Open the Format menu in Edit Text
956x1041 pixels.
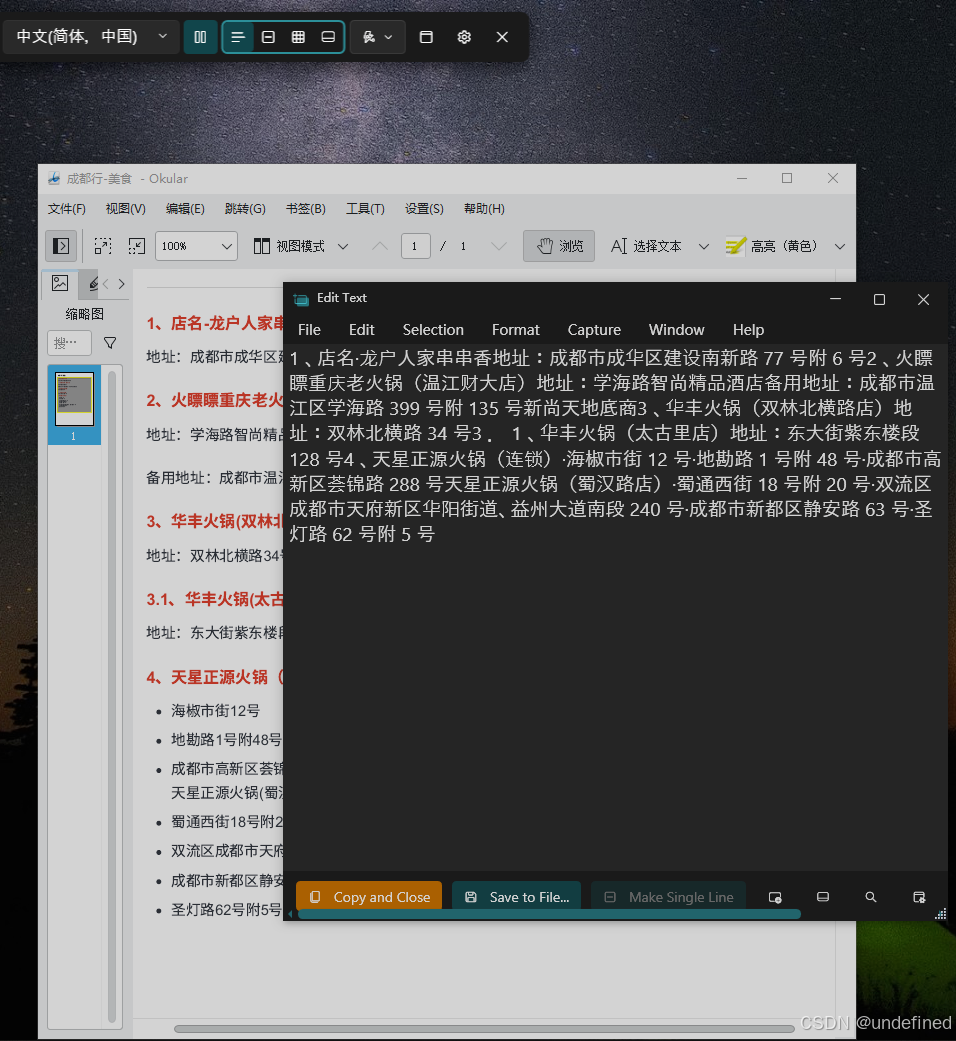(516, 330)
